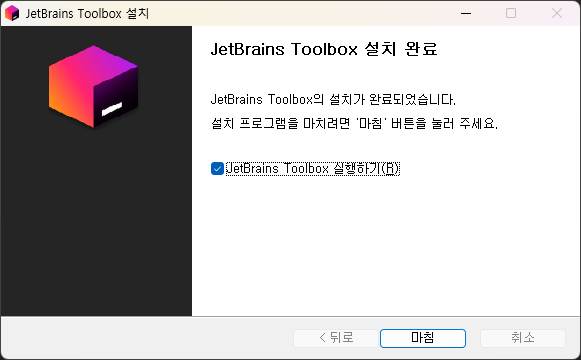The image size is (581, 360).
Task: Click text '설치 프로그램을 마치려면' instruction line
Action: click(x=354, y=123)
